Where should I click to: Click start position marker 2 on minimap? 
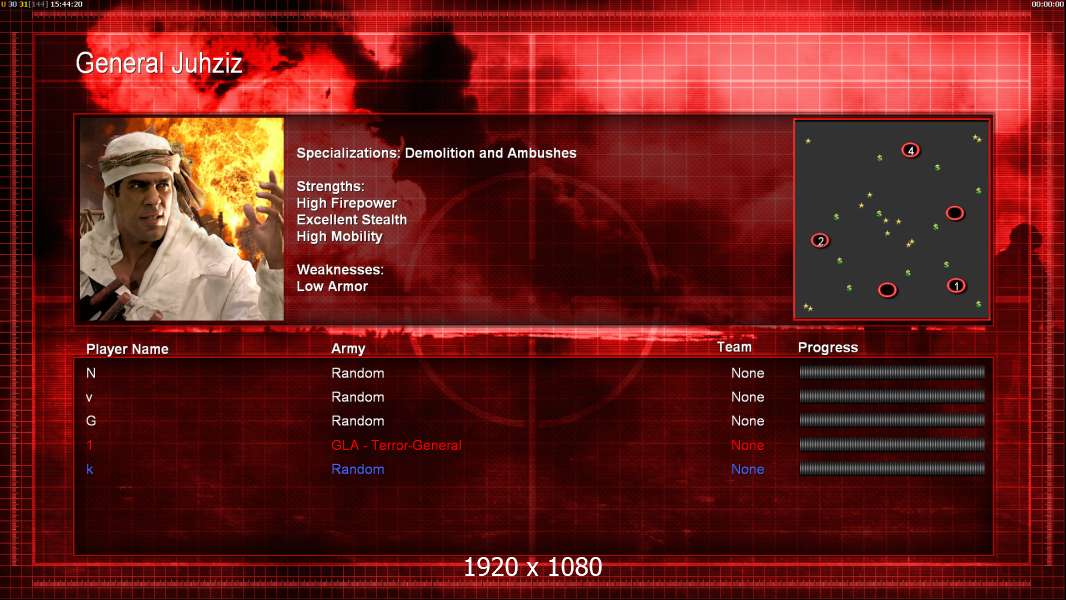click(820, 241)
